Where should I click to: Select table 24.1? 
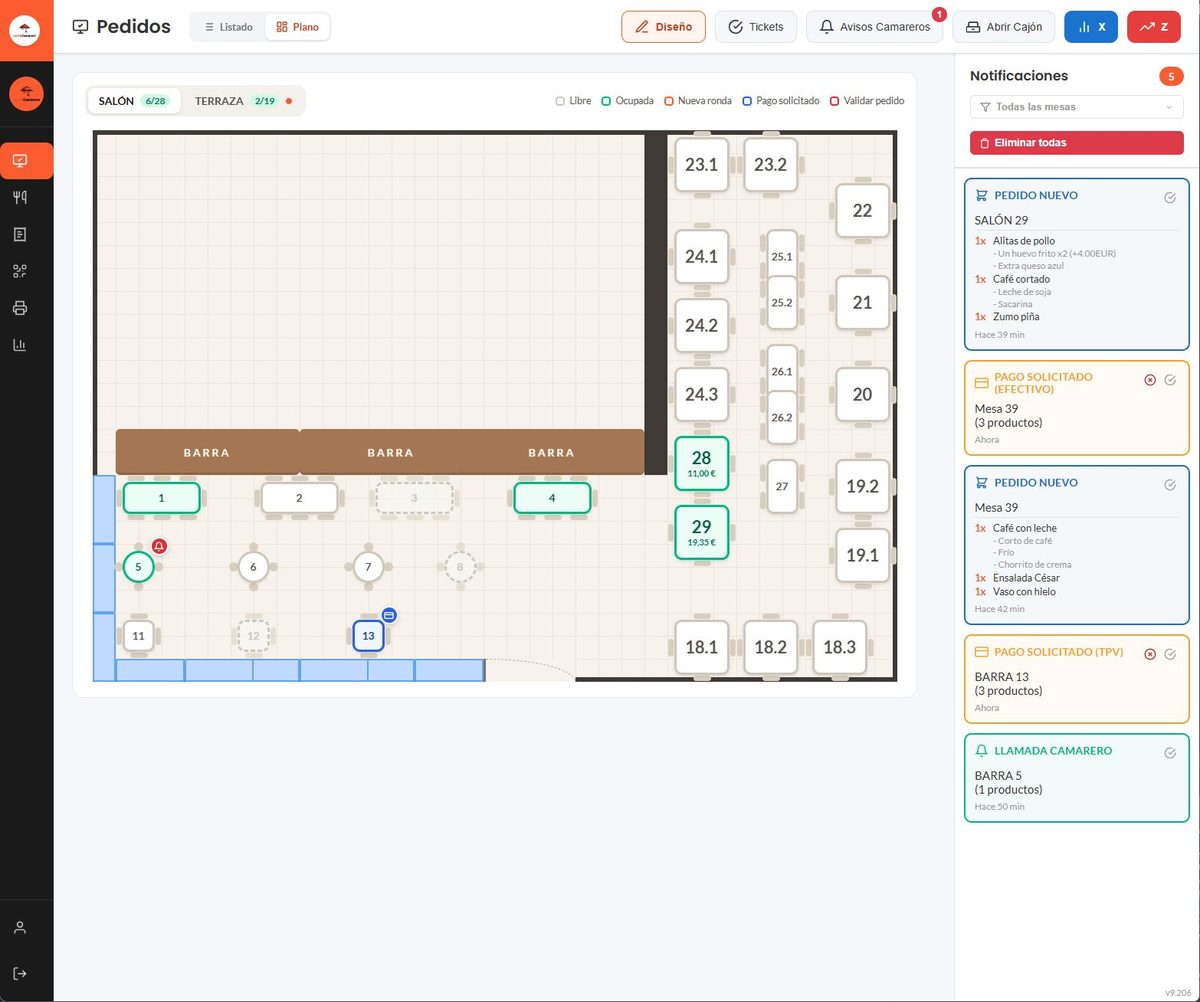coord(702,257)
